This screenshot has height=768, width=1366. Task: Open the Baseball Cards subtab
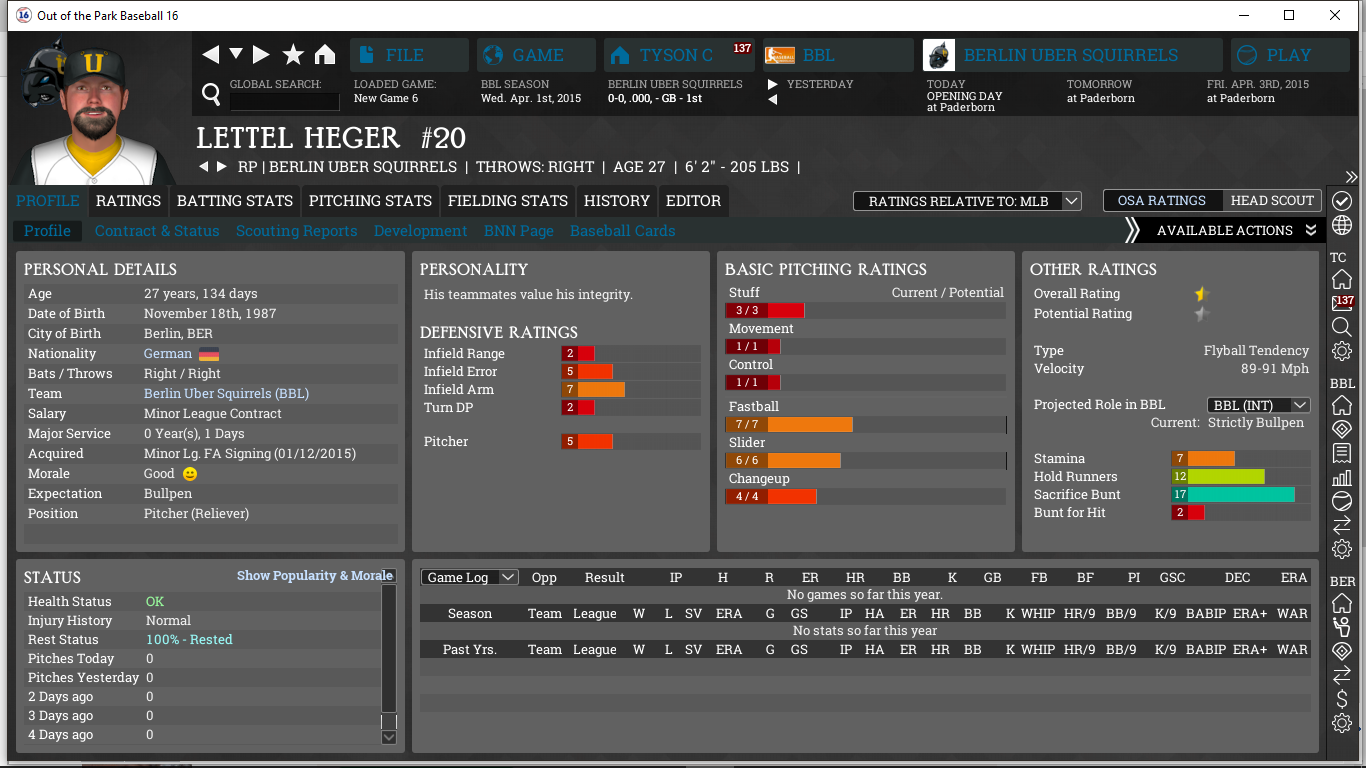coord(623,231)
